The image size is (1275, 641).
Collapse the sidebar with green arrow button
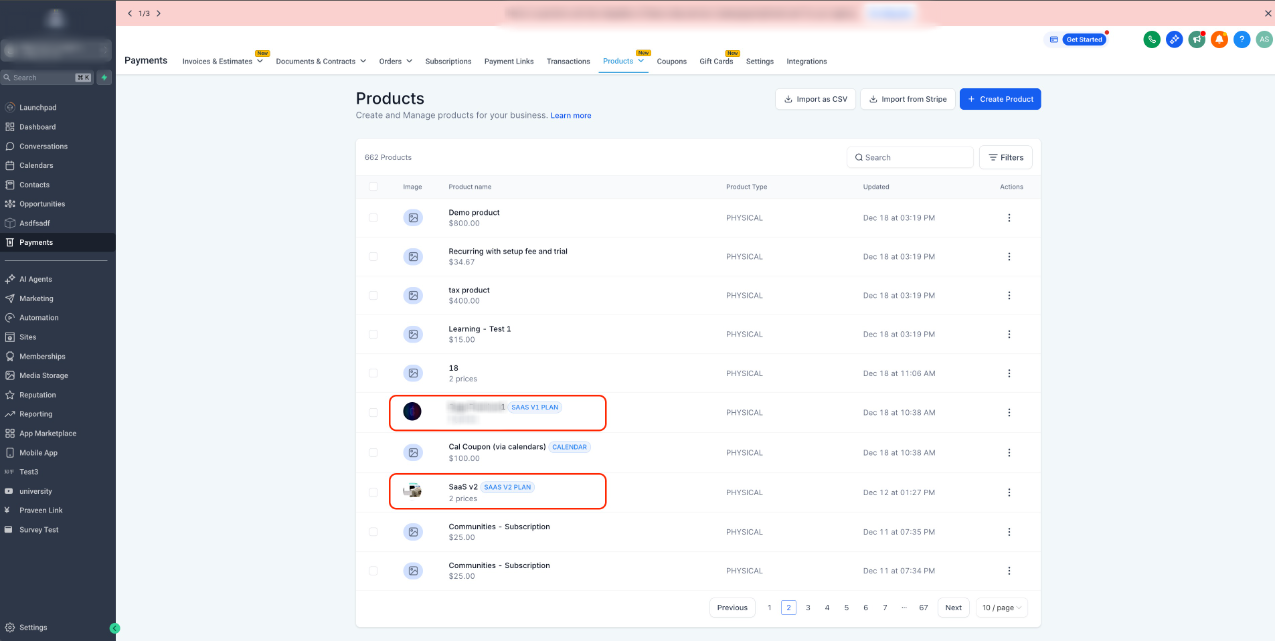[x=115, y=628]
